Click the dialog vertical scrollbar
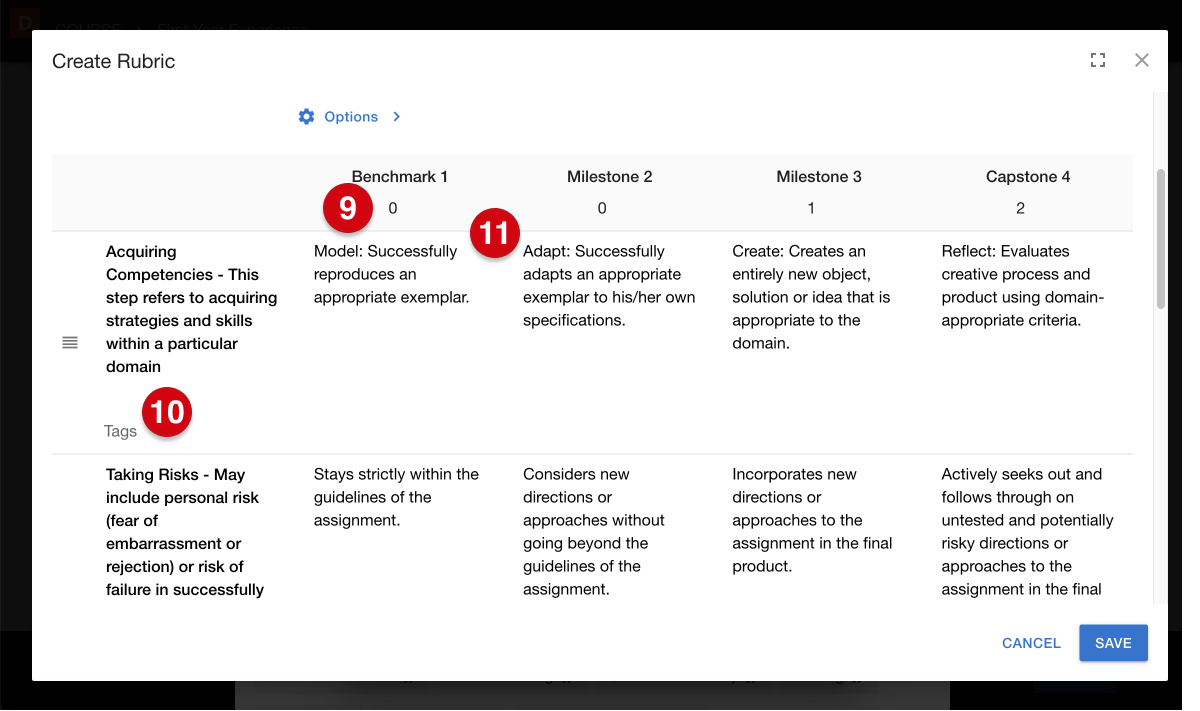 1161,238
